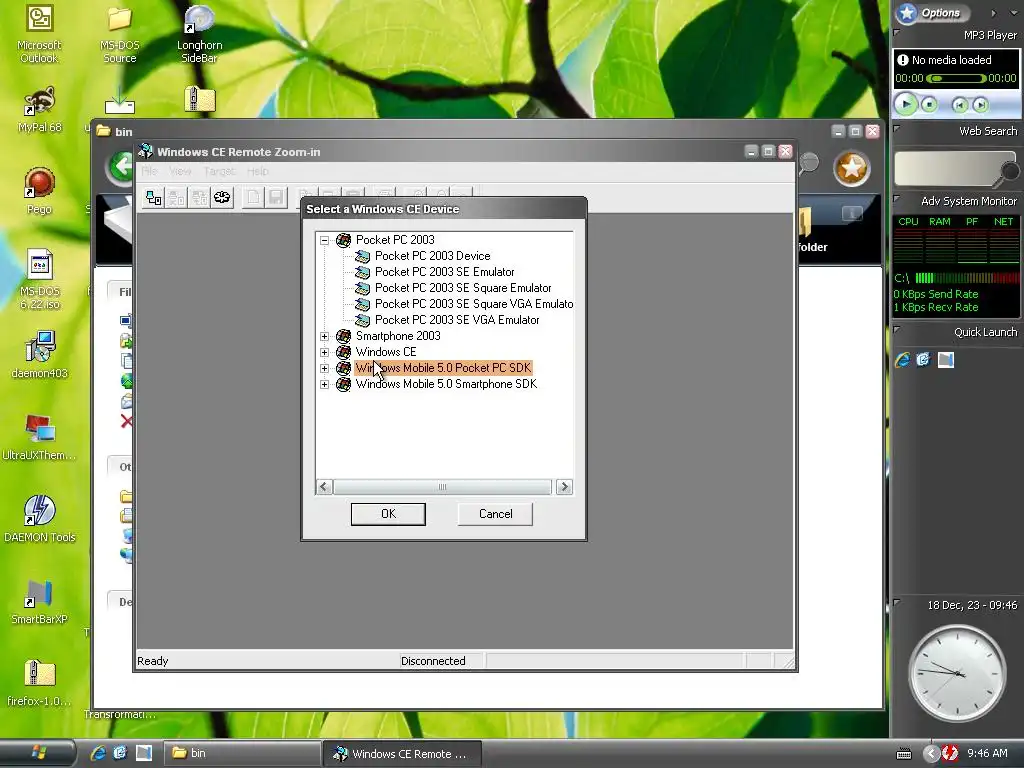Click Cancel in the device dialog
Screen dimensions: 1024x768
pyautogui.click(x=495, y=514)
